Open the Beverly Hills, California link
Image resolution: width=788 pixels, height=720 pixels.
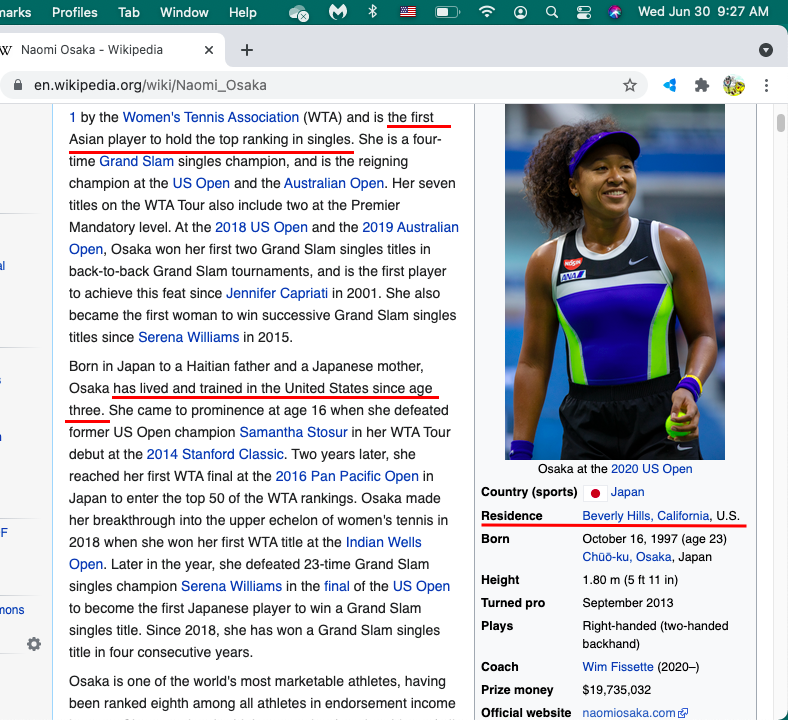(645, 516)
